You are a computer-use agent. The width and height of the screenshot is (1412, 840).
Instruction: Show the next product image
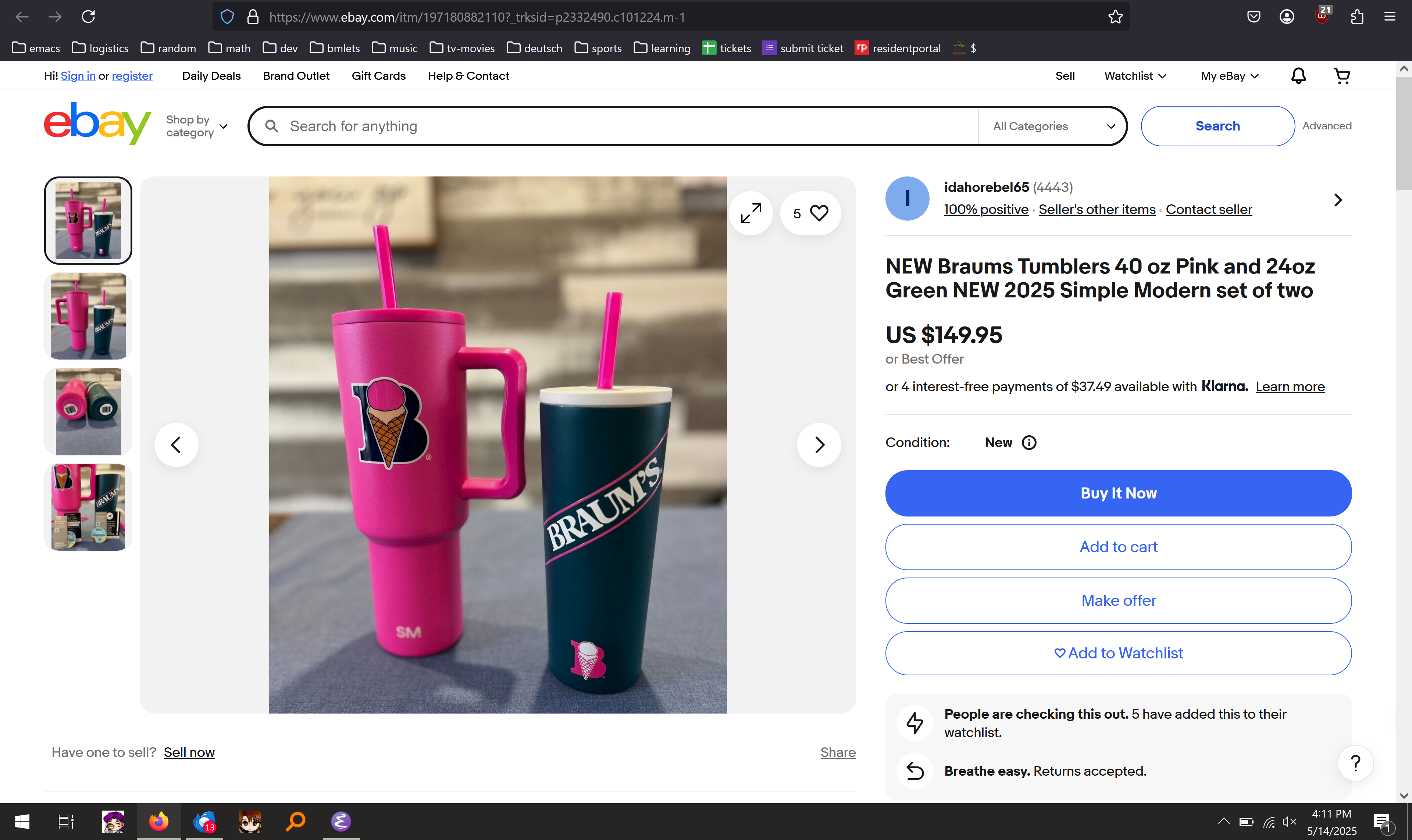pos(819,445)
